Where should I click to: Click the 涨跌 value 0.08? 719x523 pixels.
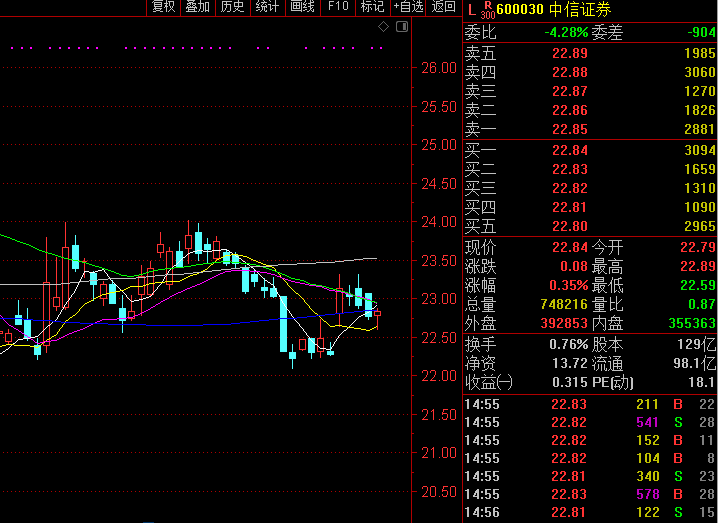574,266
